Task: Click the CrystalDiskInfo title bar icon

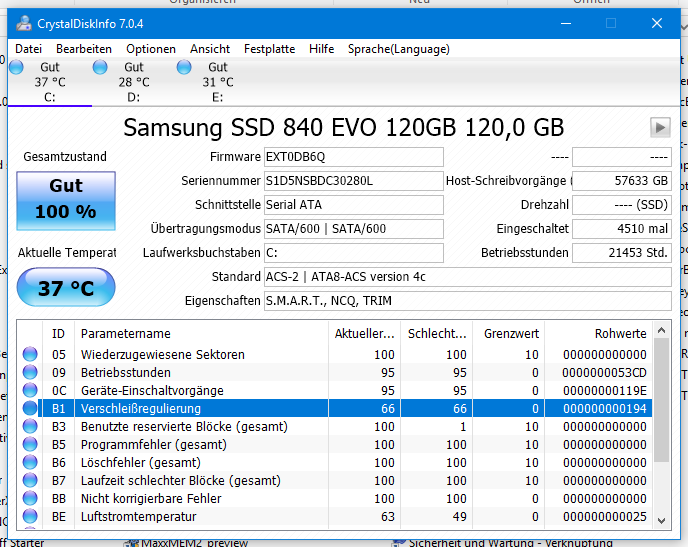Action: point(24,23)
